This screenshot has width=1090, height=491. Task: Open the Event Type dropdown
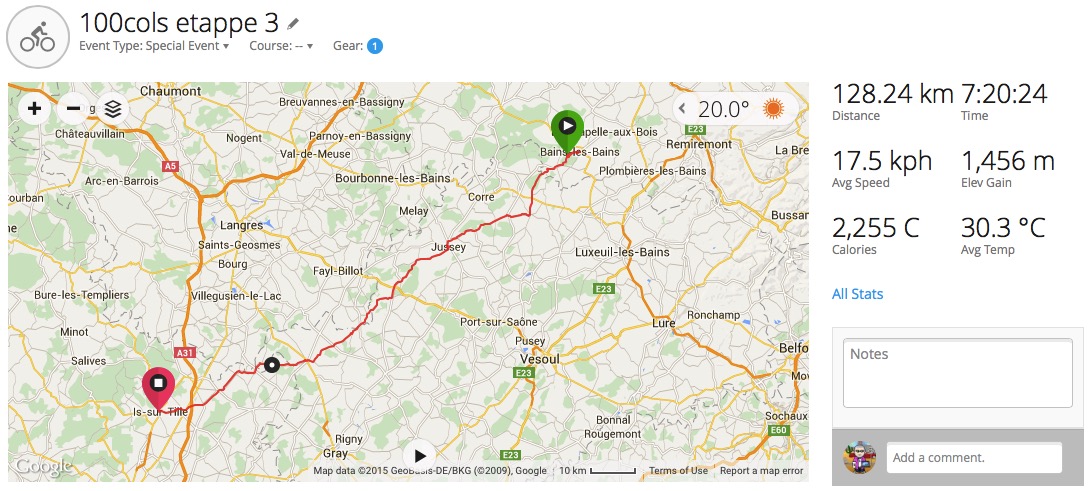[x=154, y=46]
